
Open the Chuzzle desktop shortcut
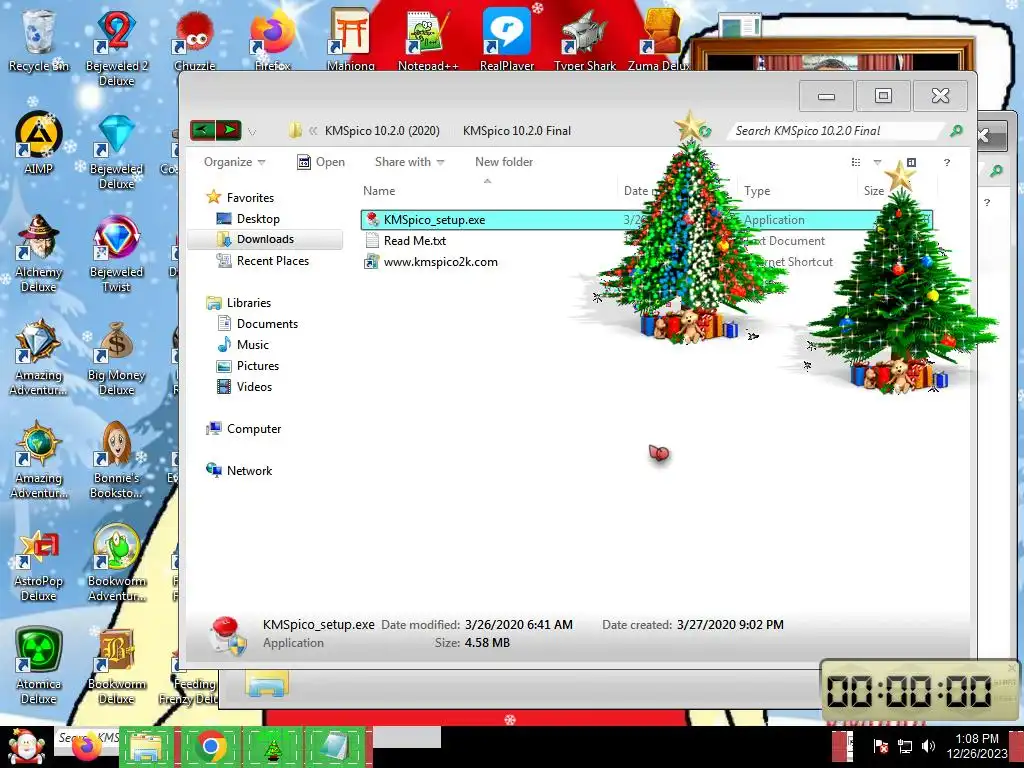(x=194, y=40)
